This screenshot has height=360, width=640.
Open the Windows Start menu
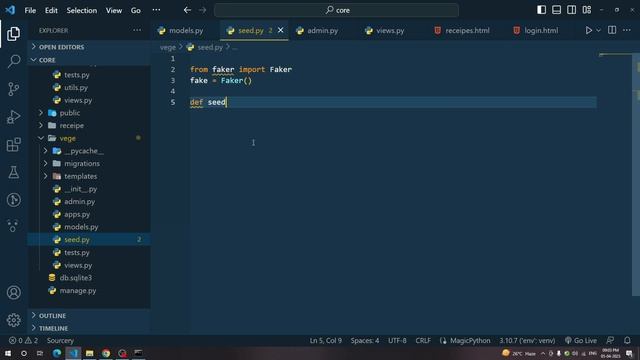(x=8, y=353)
